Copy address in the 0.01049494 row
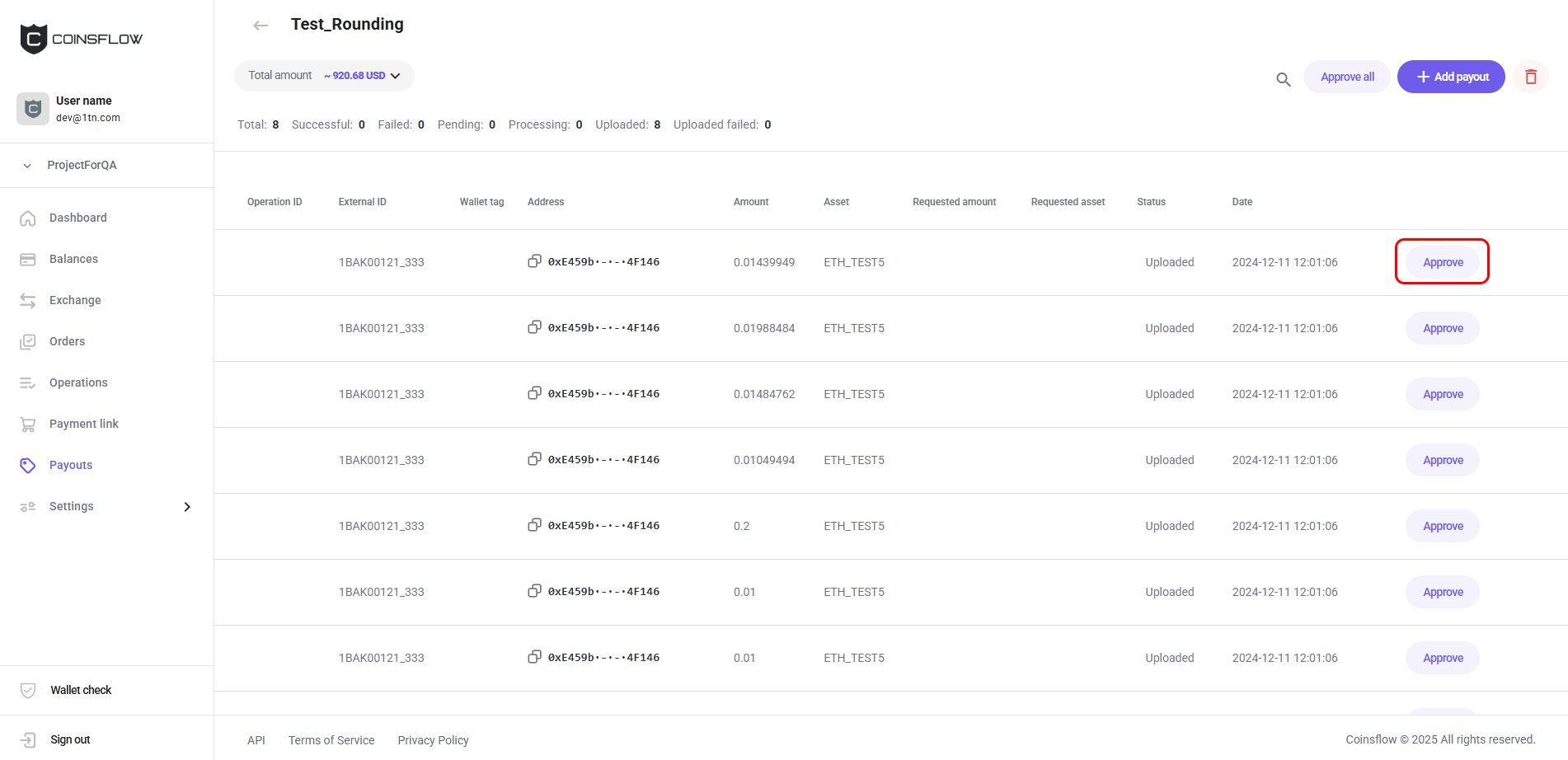This screenshot has height=760, width=1568. 534,459
